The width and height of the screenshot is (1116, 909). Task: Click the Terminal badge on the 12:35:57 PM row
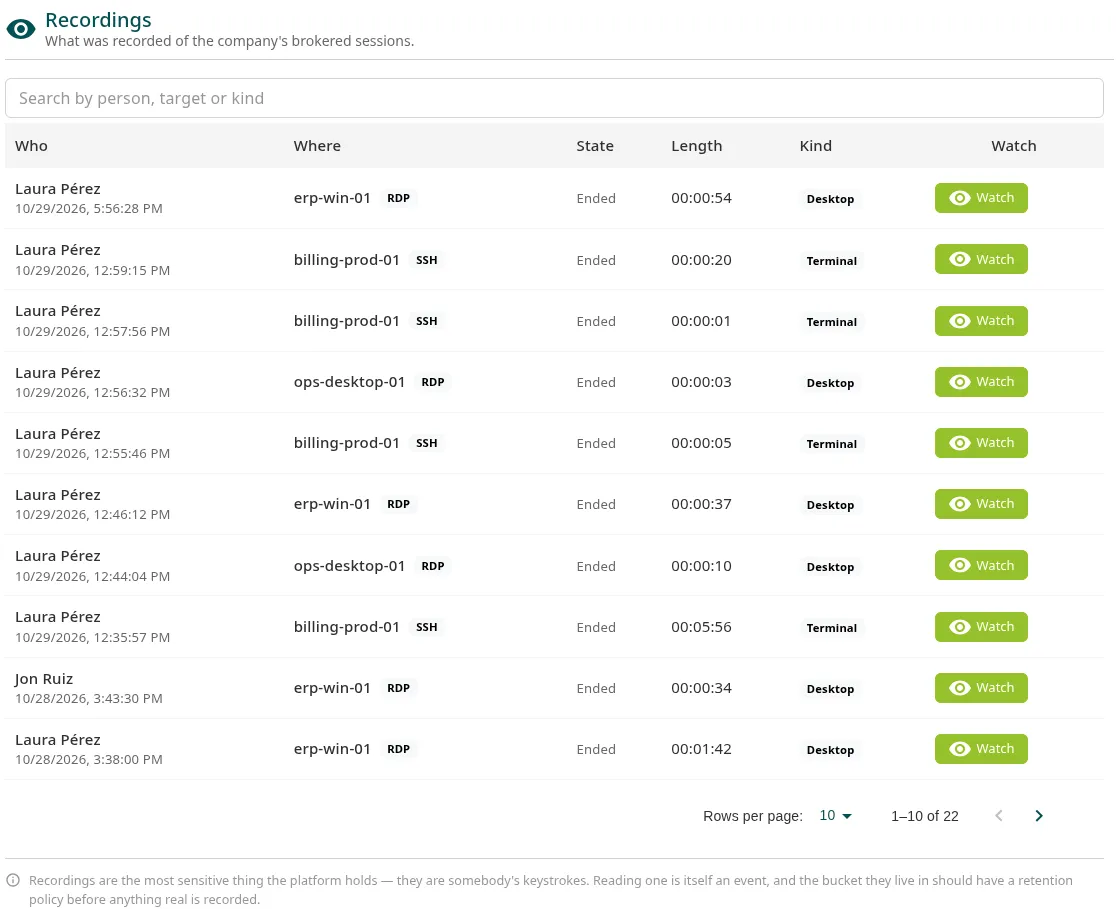click(831, 628)
